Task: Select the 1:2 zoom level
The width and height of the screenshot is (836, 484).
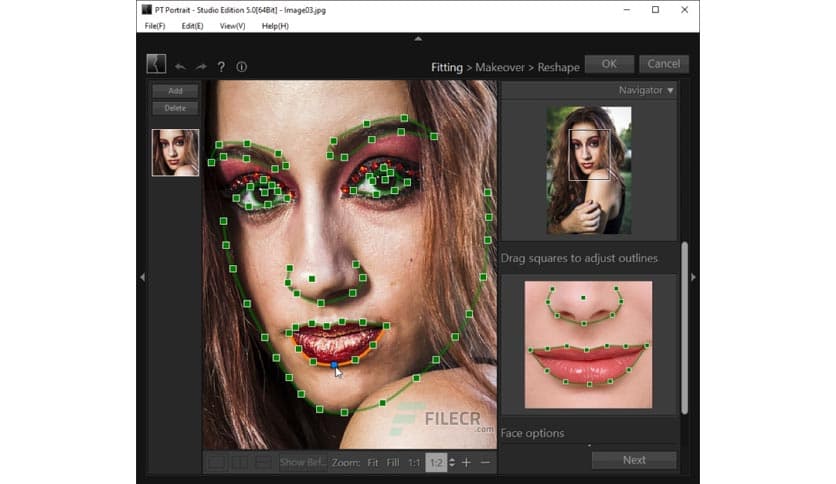Action: 436,462
